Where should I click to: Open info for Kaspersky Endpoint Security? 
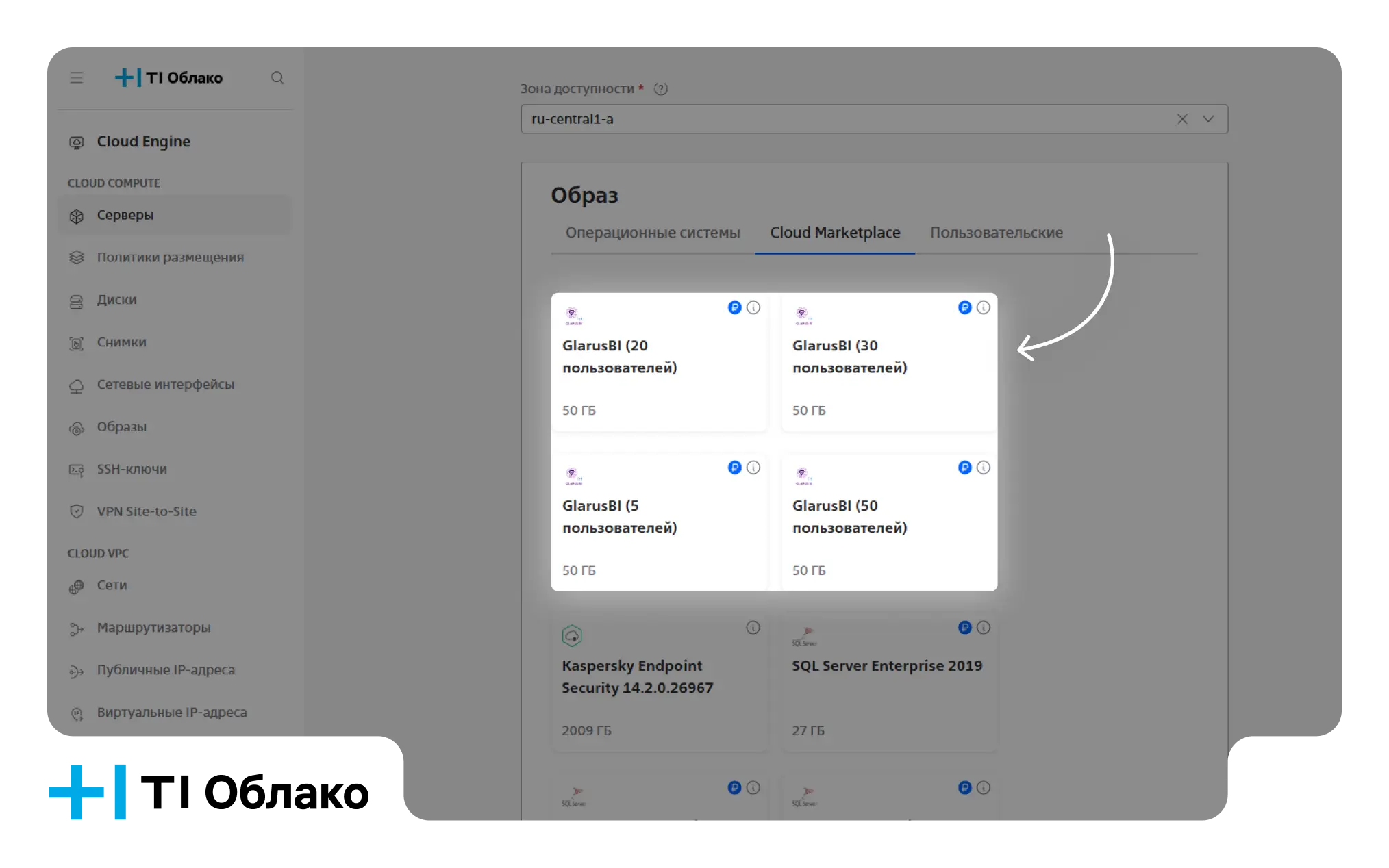[x=753, y=628]
